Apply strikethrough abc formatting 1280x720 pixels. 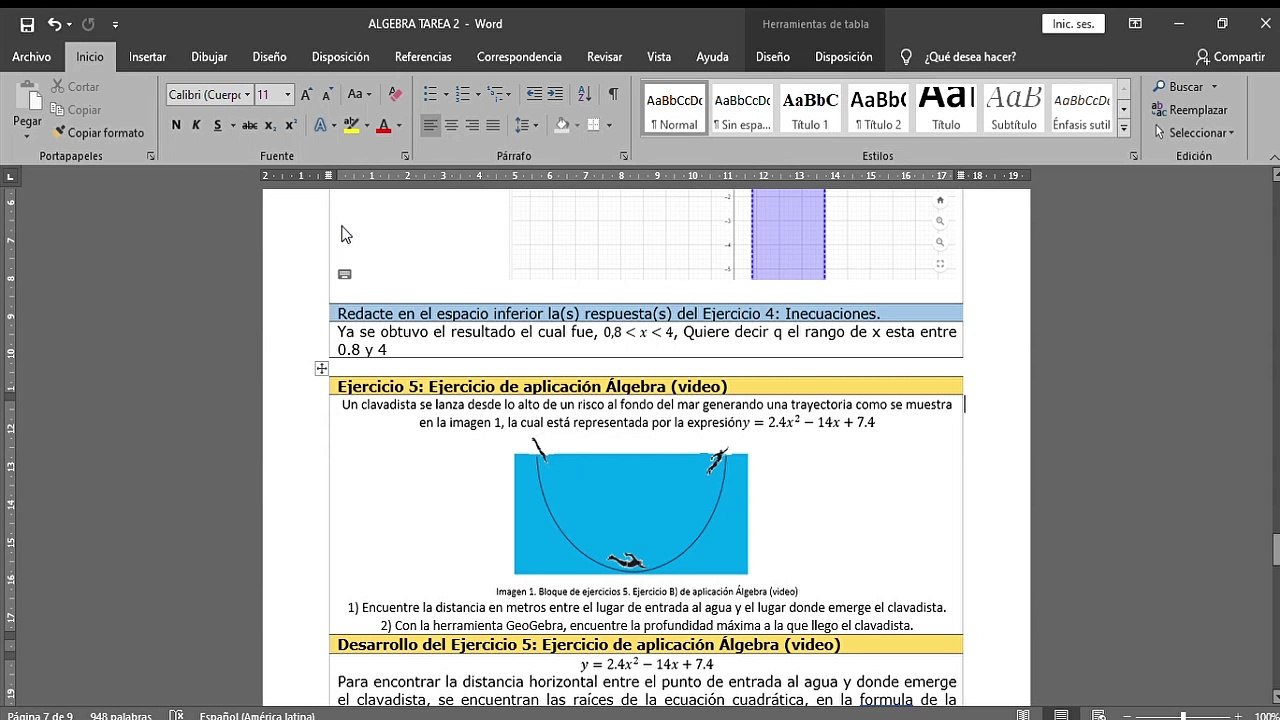point(249,125)
